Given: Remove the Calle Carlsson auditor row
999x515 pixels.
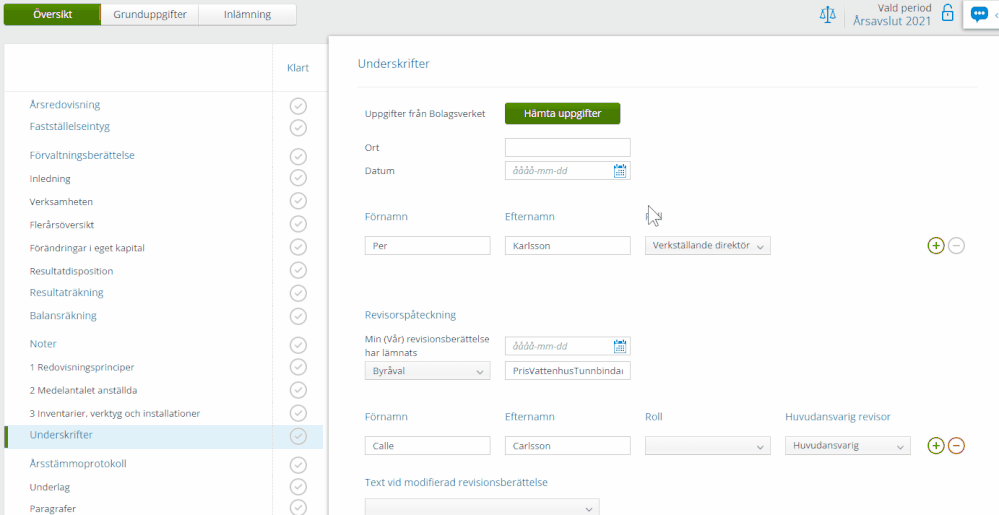Looking at the screenshot, I should 956,446.
